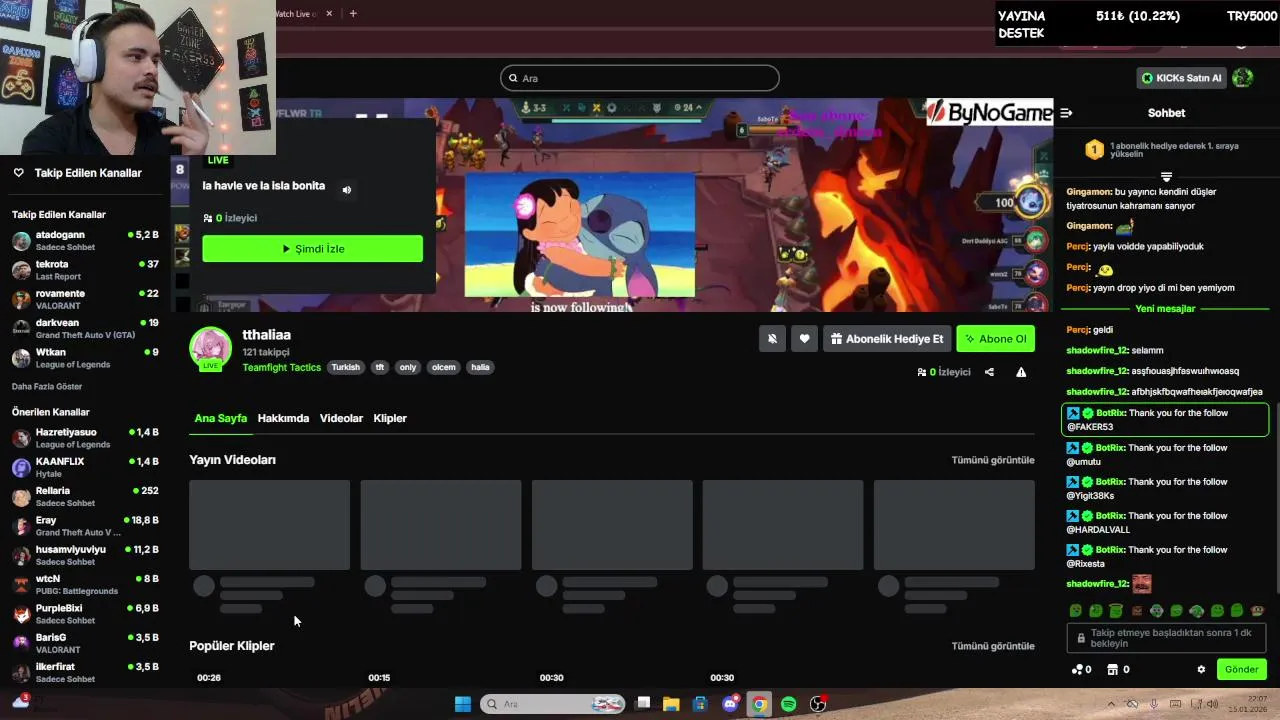This screenshot has width=1280, height=720.
Task: Mute notifications with the bell-off icon
Action: pyautogui.click(x=772, y=339)
